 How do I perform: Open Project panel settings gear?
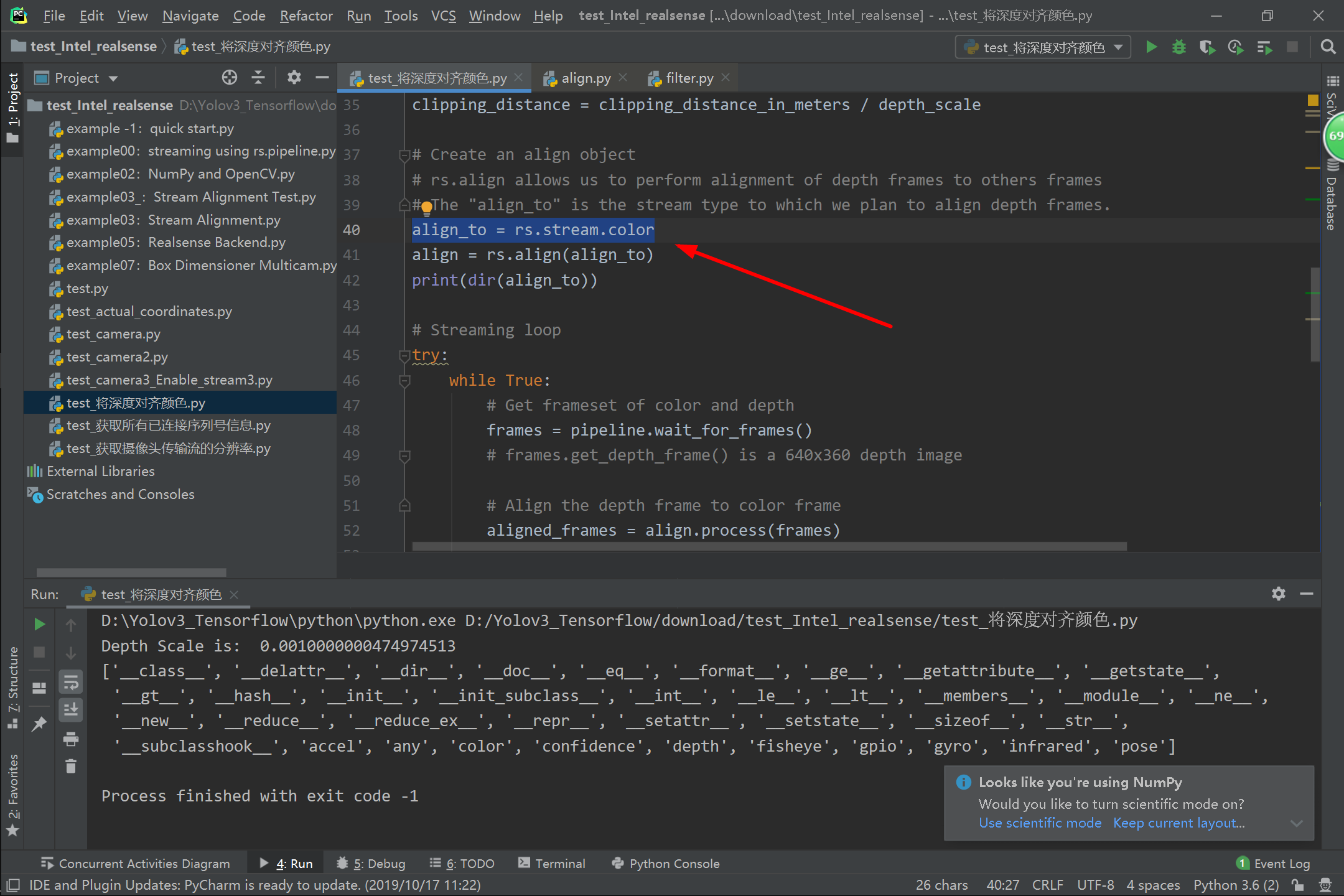tap(294, 78)
